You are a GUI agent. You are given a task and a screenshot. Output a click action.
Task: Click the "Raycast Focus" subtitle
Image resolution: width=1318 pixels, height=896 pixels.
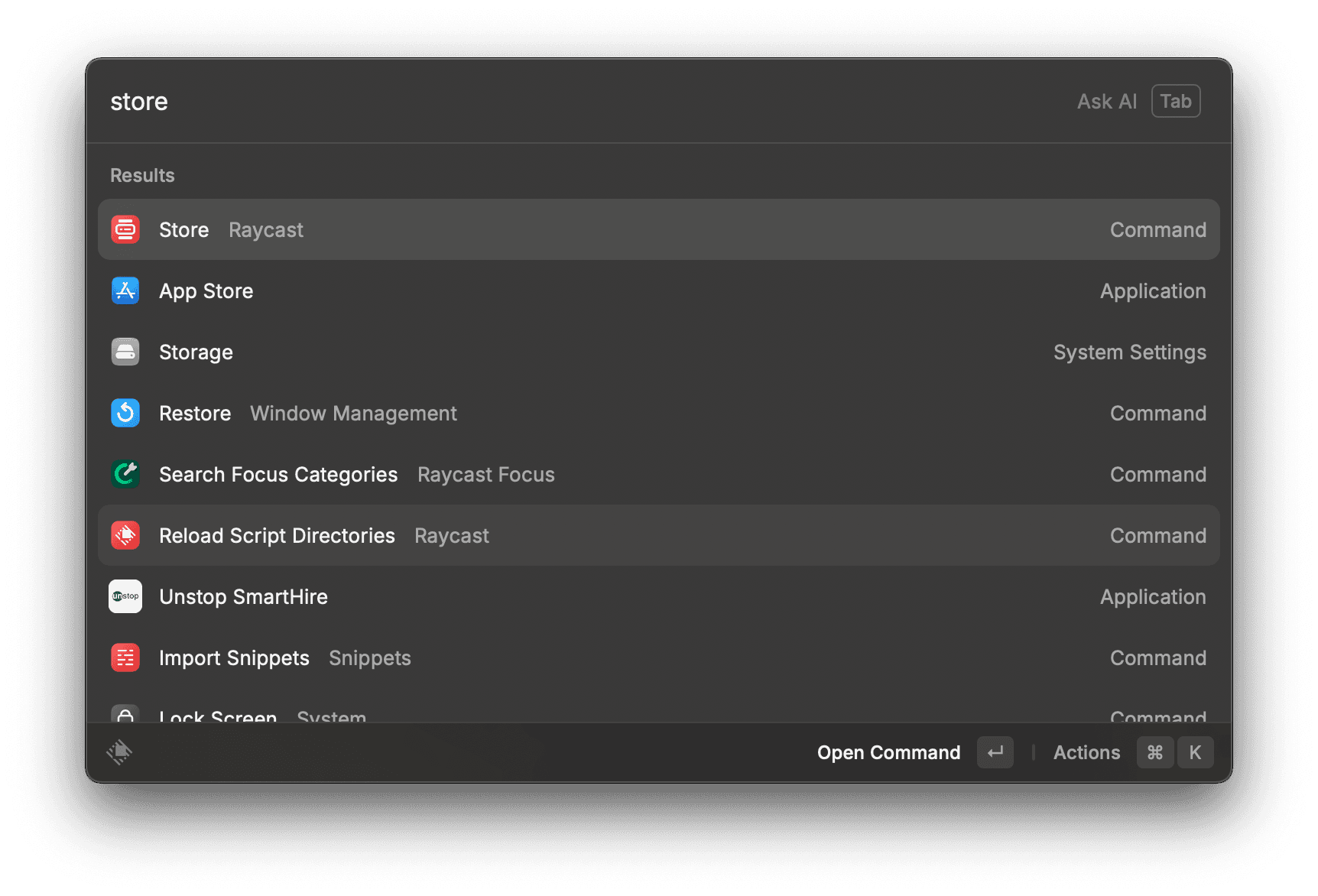pyautogui.click(x=486, y=474)
